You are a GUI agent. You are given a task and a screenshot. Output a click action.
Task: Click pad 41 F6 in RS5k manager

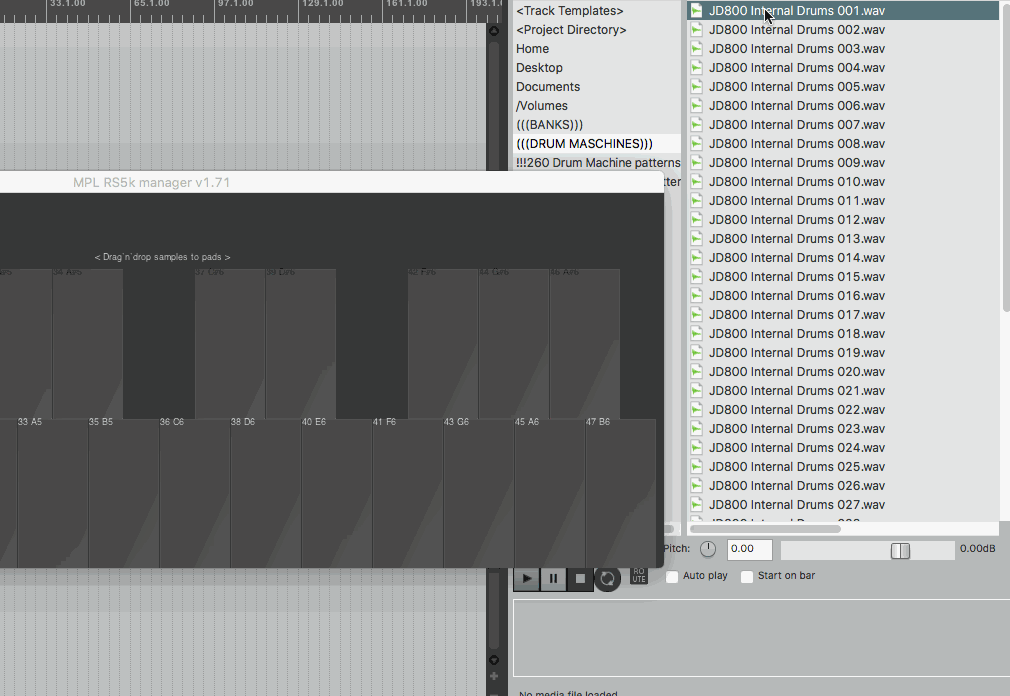pyautogui.click(x=407, y=493)
